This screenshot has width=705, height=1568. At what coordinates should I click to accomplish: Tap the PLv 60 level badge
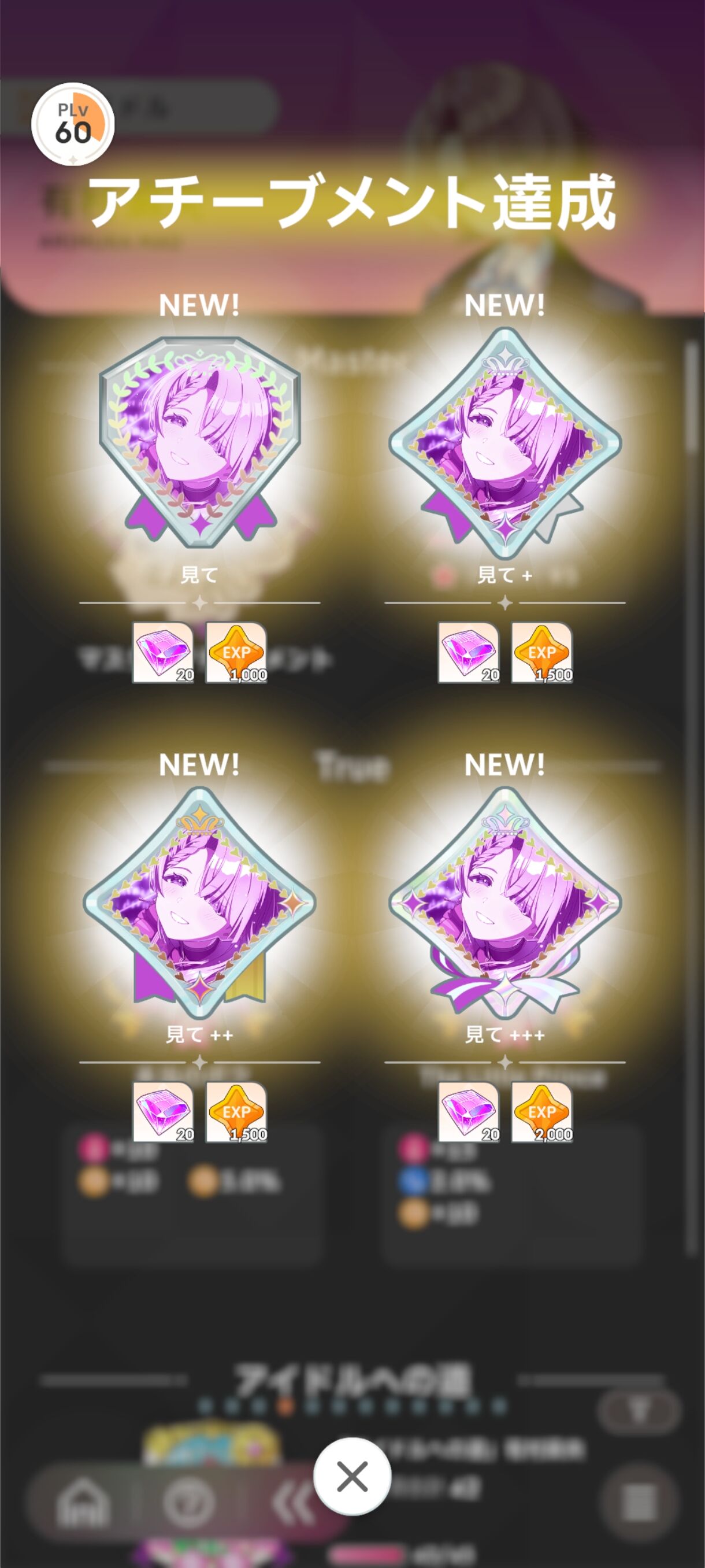[73, 124]
